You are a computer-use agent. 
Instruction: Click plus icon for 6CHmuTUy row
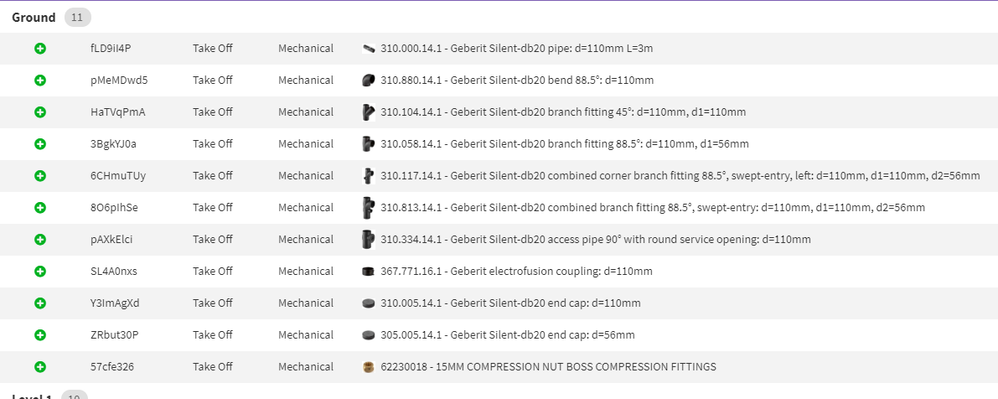[x=40, y=176]
